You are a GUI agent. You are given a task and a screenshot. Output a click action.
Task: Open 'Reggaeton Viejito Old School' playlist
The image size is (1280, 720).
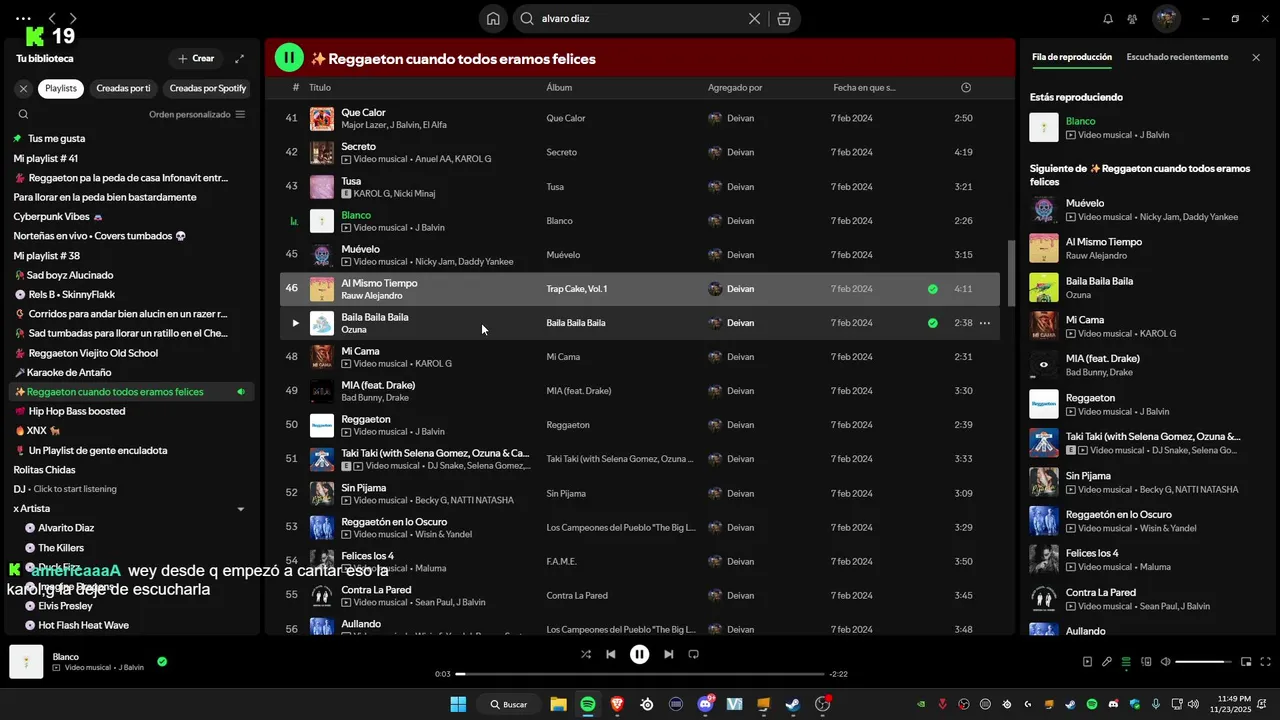click(132, 353)
